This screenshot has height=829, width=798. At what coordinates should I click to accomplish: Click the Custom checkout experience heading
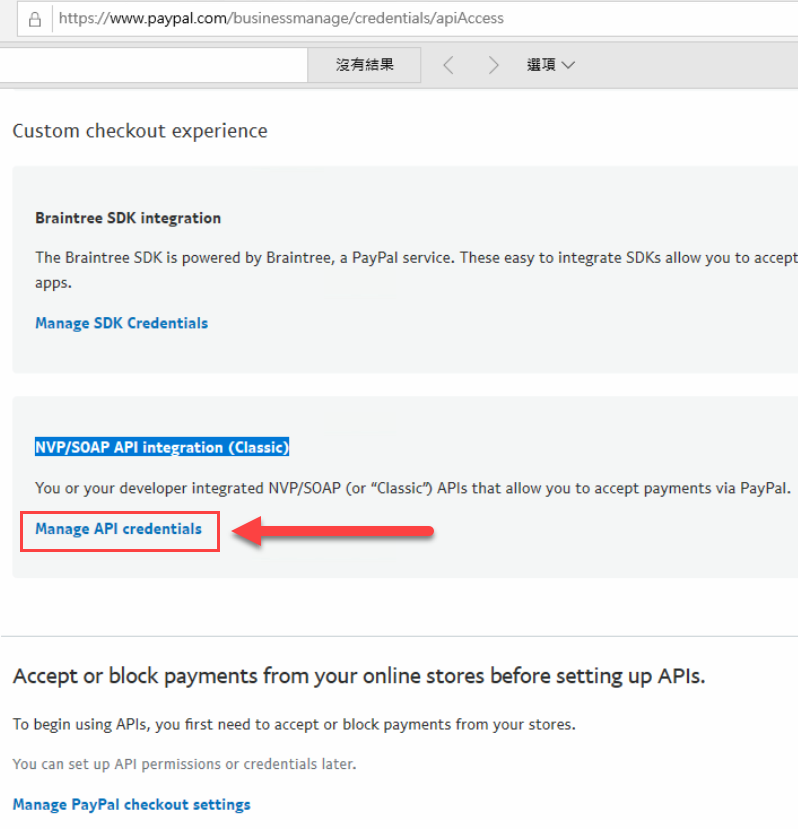point(140,131)
